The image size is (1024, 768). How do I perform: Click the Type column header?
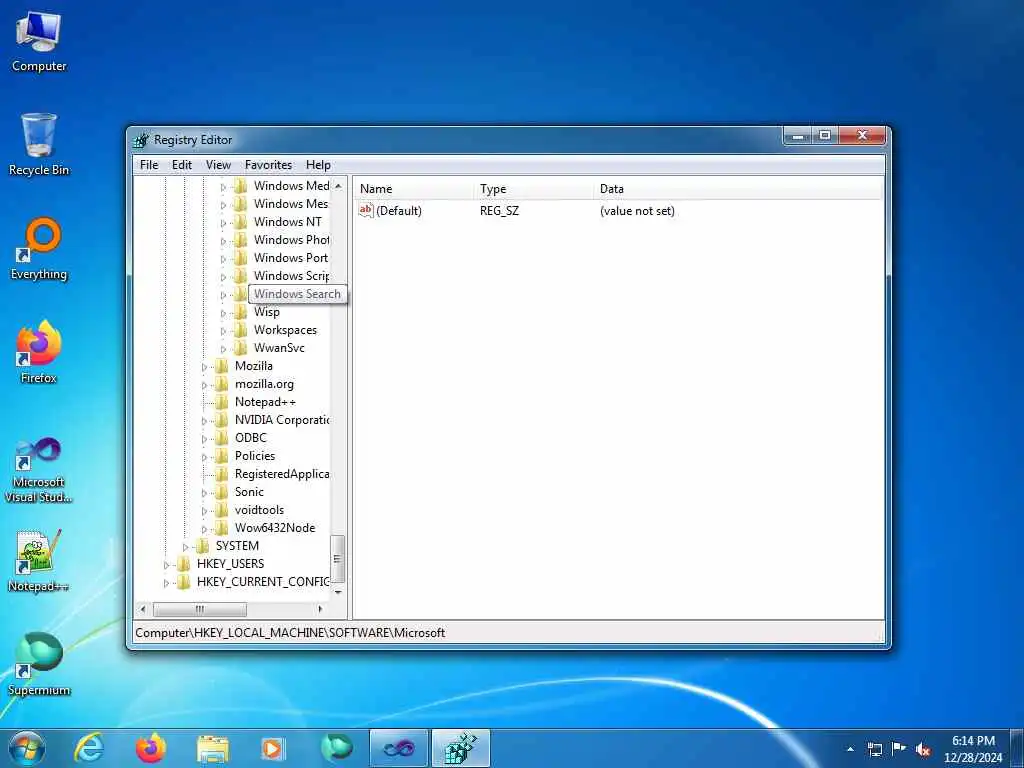534,189
